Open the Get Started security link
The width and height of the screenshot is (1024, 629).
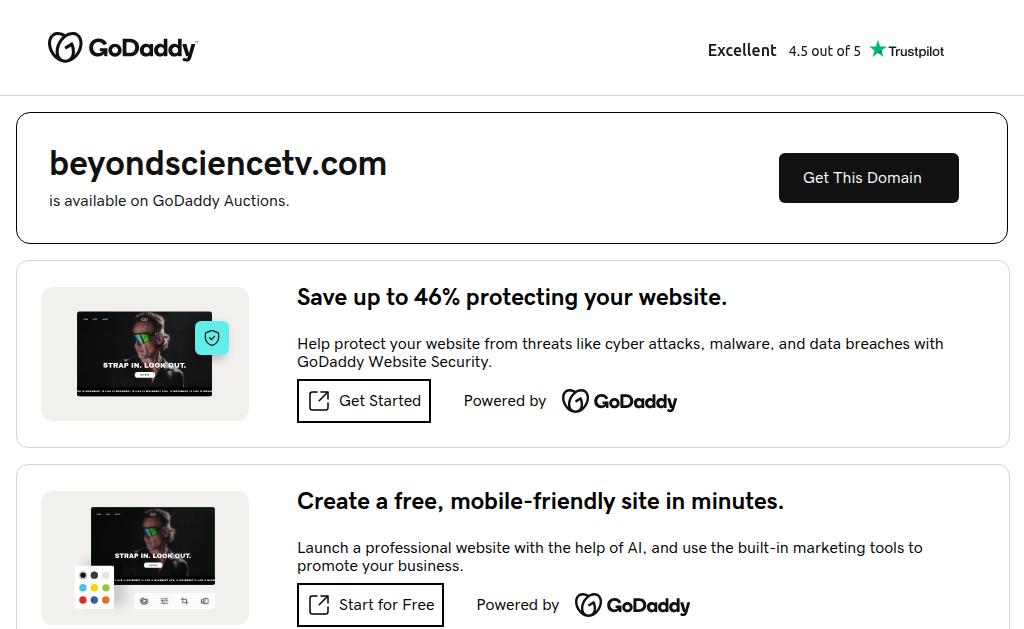(364, 401)
